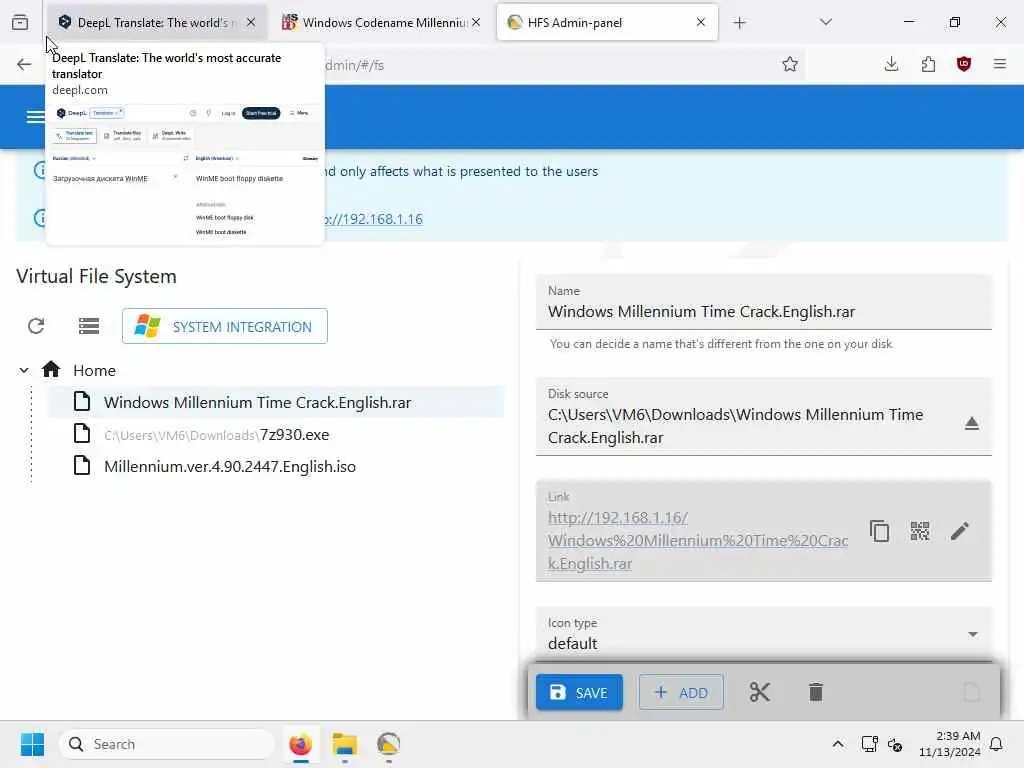Click the taskbar Search box
Viewport: 1024px width, 768px height.
coord(167,744)
